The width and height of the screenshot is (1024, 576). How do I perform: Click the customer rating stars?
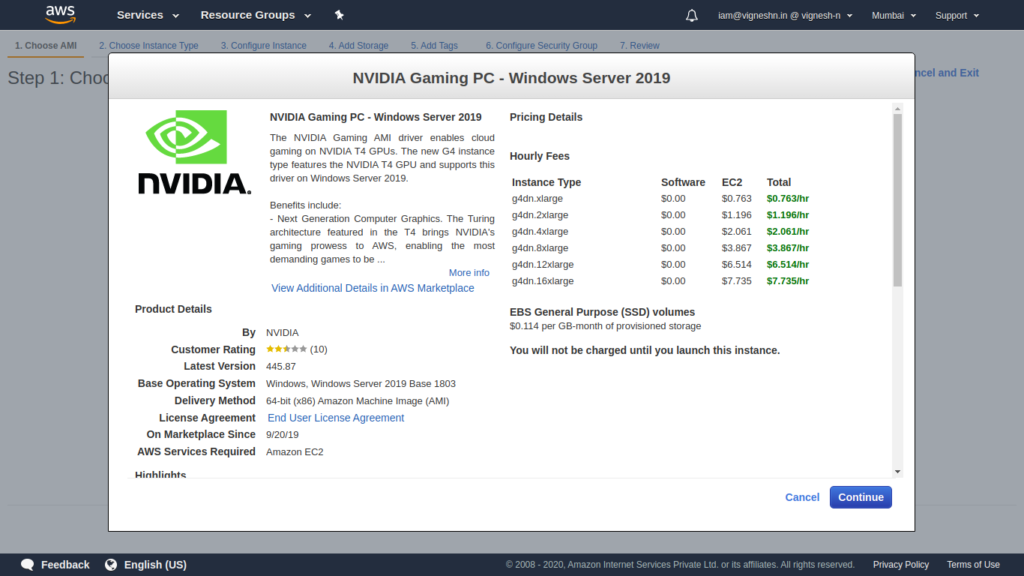pos(286,349)
